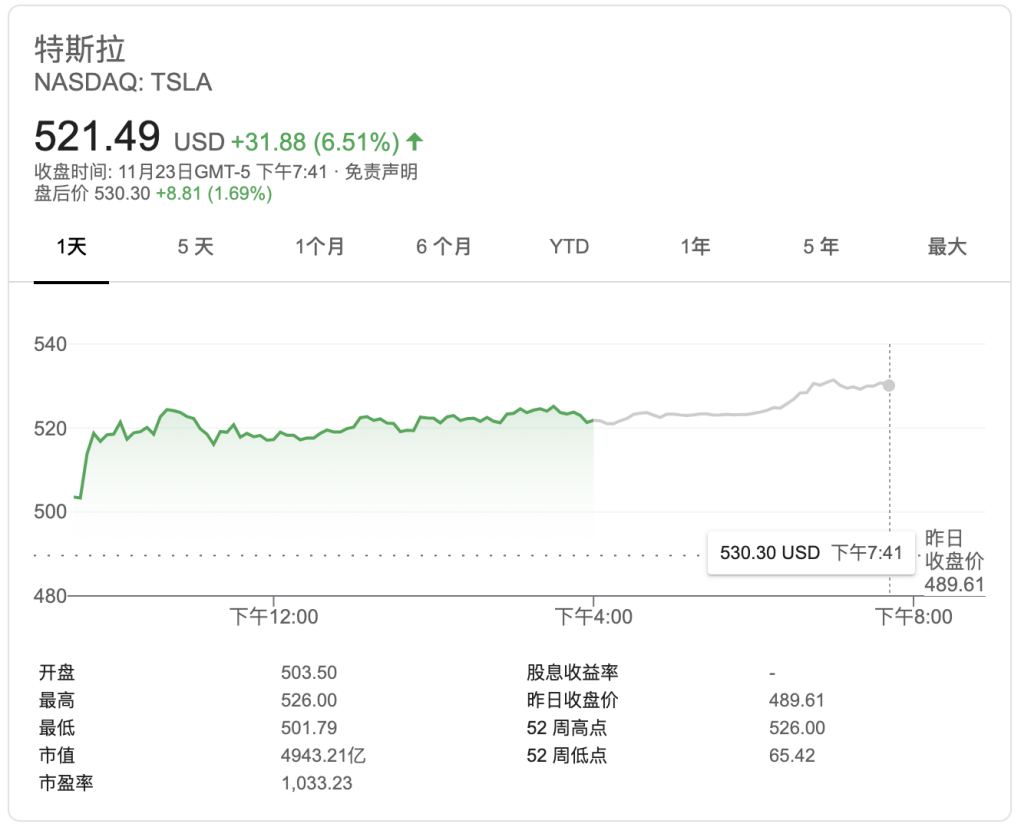Image resolution: width=1021 pixels, height=834 pixels.
Task: Switch to the 5 天 tab
Action: pos(196,247)
